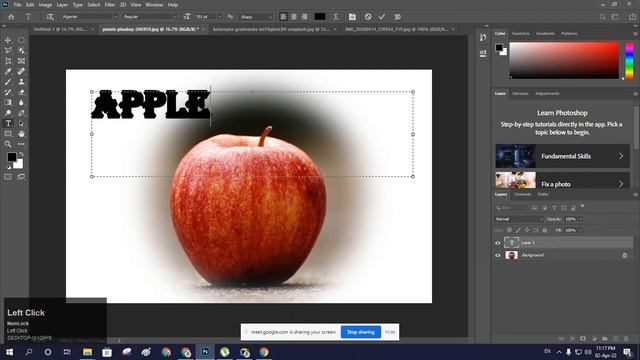Open the File menu

click(x=17, y=5)
